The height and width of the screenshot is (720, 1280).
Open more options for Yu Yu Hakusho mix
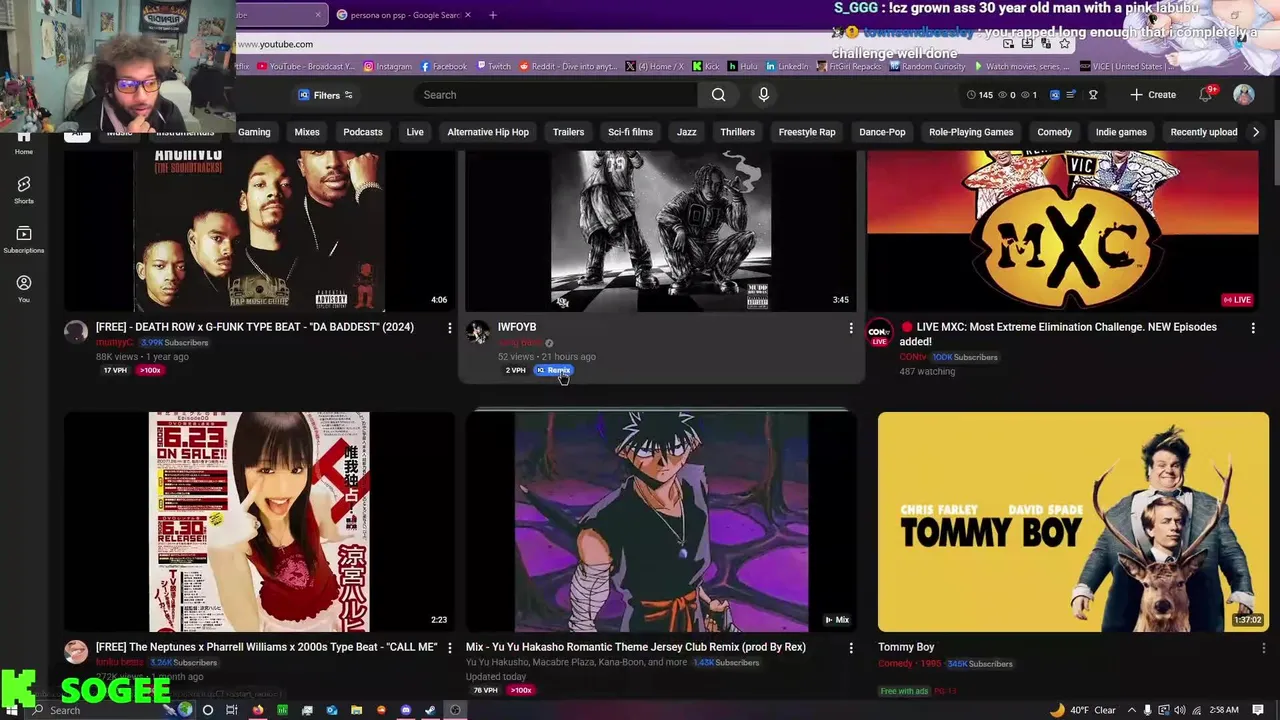pyautogui.click(x=851, y=648)
